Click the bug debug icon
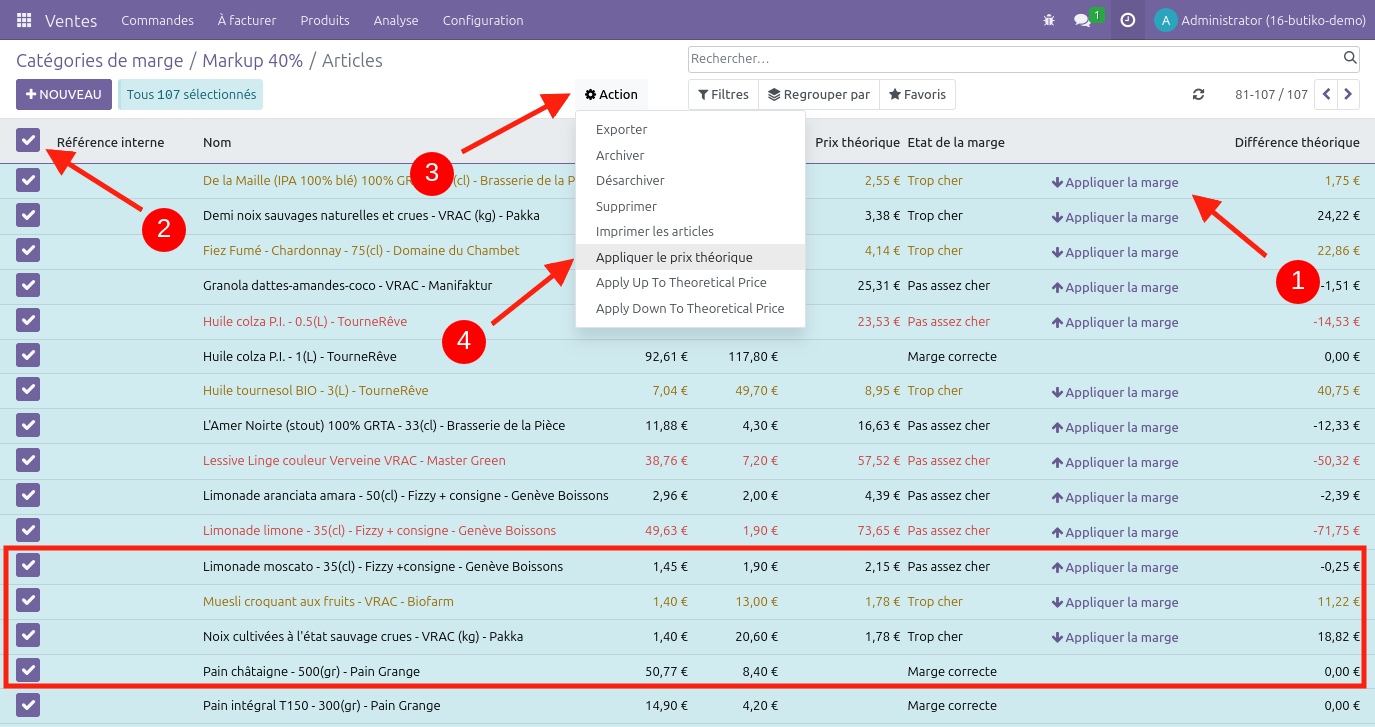Screen dimensions: 1375x727 (1048, 20)
